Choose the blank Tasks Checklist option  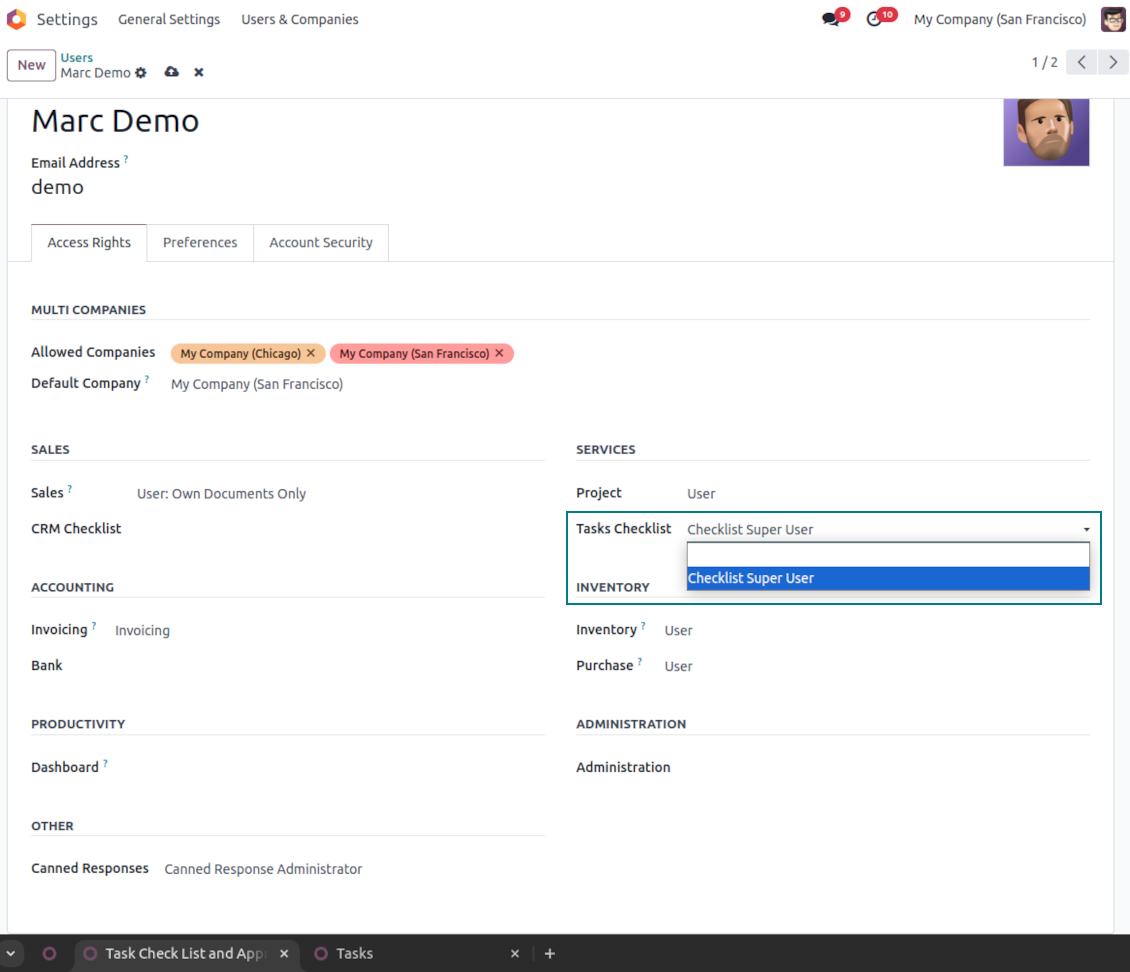[887, 555]
